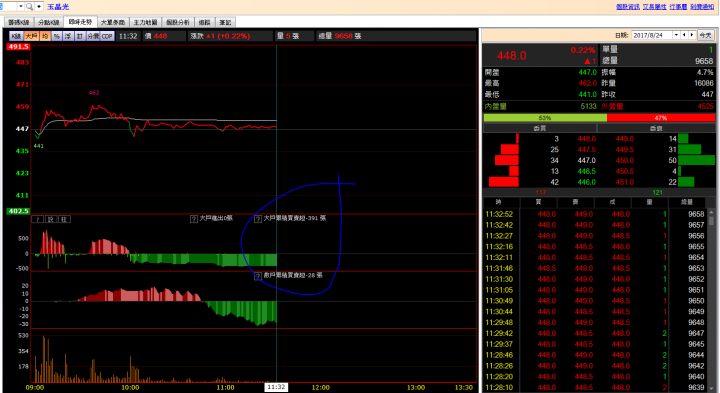This screenshot has height=393, width=720.
Task: Switch to the 即時走勢 tab
Action: (80, 22)
